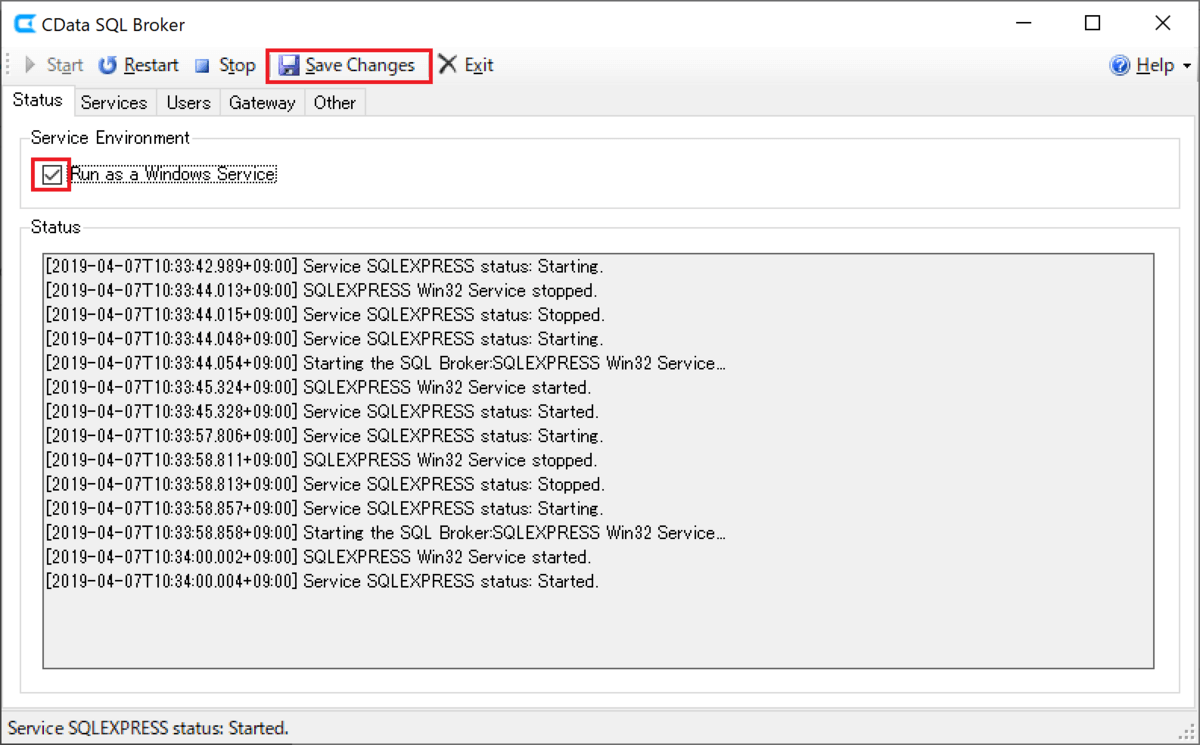Close the CData SQL Broker window
This screenshot has height=745, width=1200.
pyautogui.click(x=1162, y=24)
